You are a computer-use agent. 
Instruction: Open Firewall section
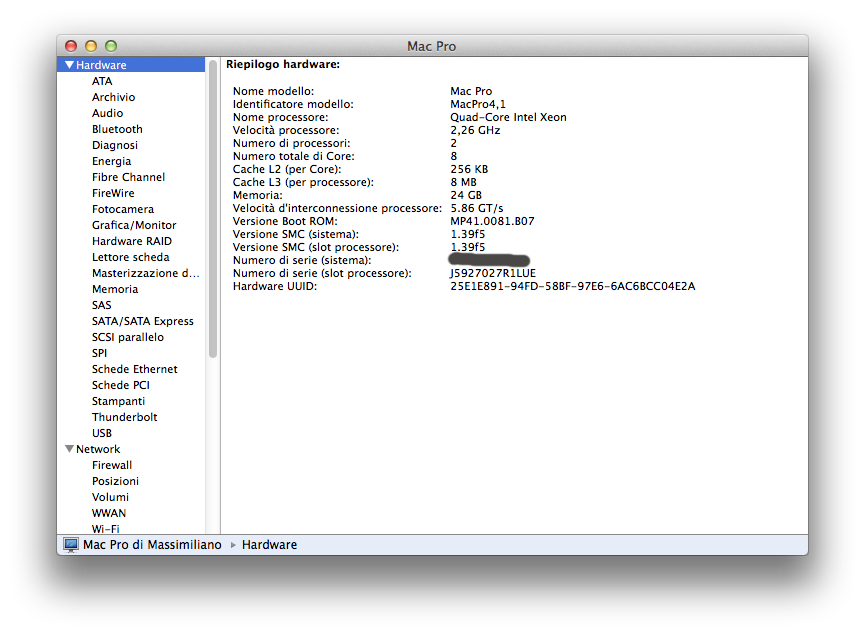[x=112, y=465]
